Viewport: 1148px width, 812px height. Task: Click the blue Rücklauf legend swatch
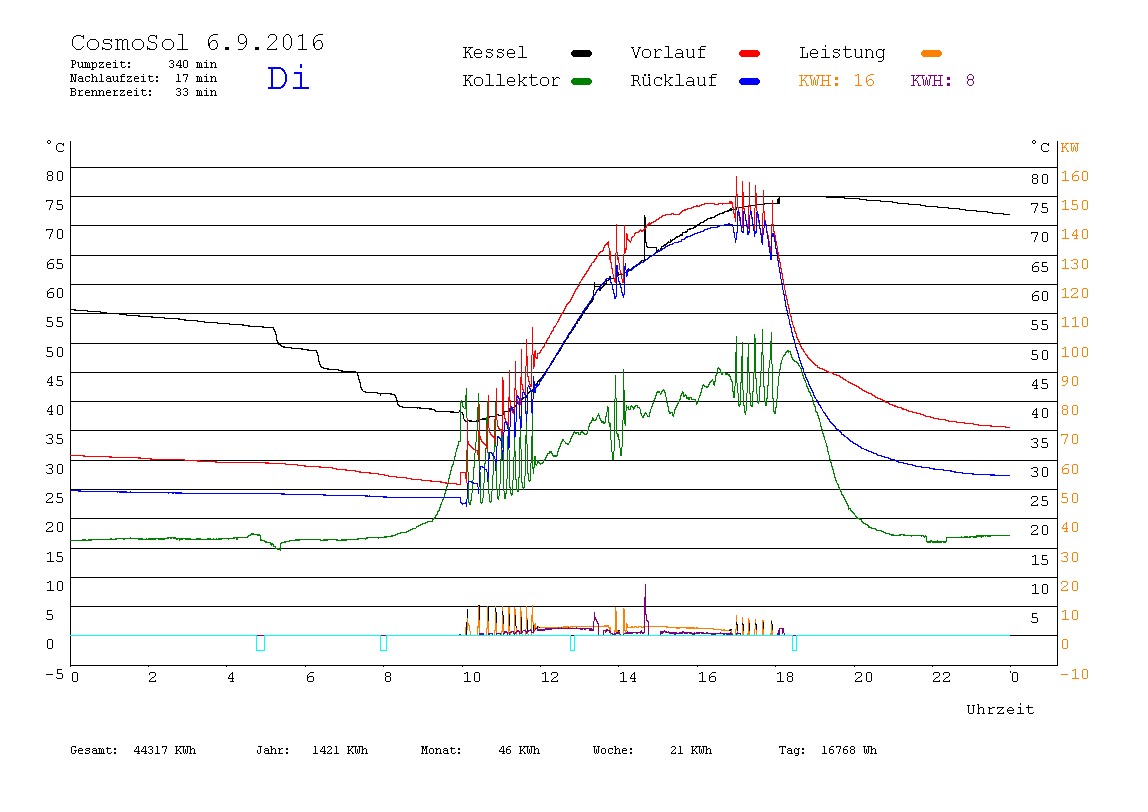pyautogui.click(x=750, y=81)
